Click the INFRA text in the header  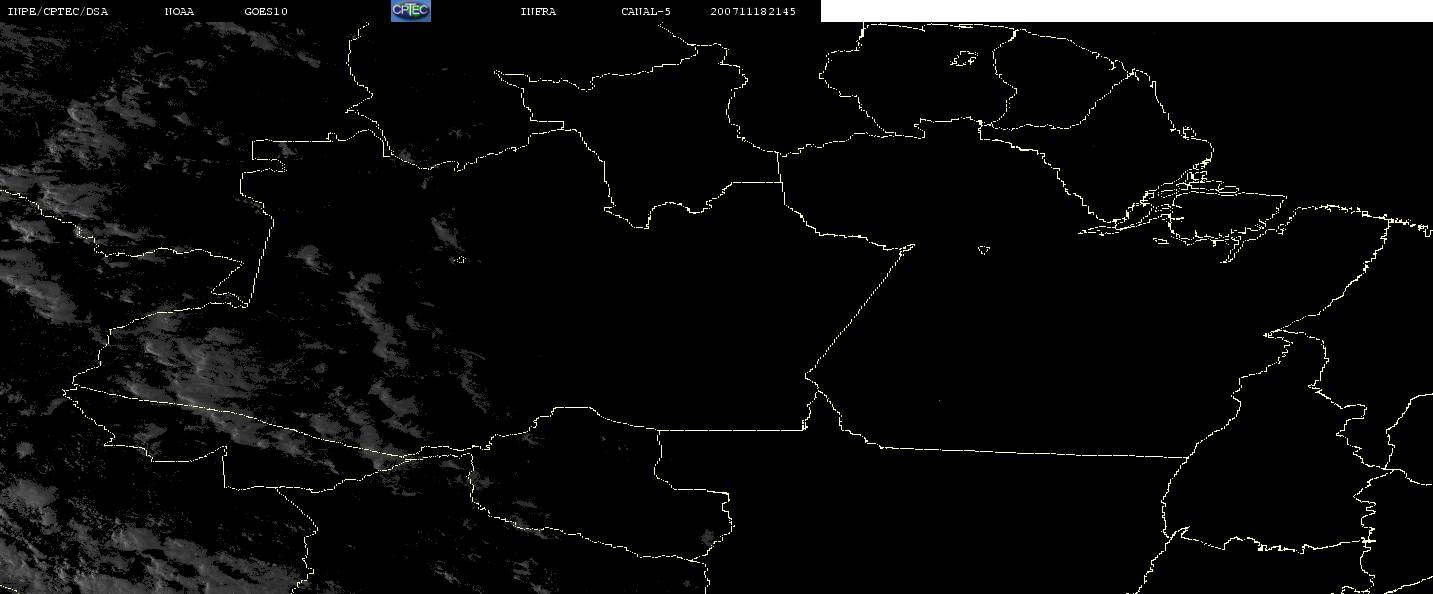coord(538,12)
